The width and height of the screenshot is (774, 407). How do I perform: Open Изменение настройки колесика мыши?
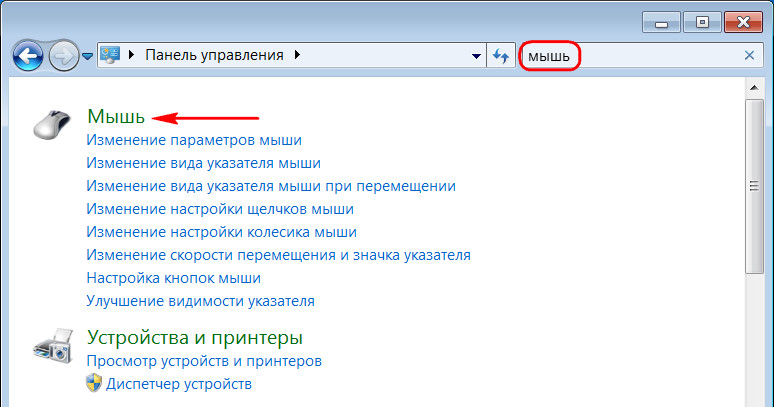[x=222, y=232]
